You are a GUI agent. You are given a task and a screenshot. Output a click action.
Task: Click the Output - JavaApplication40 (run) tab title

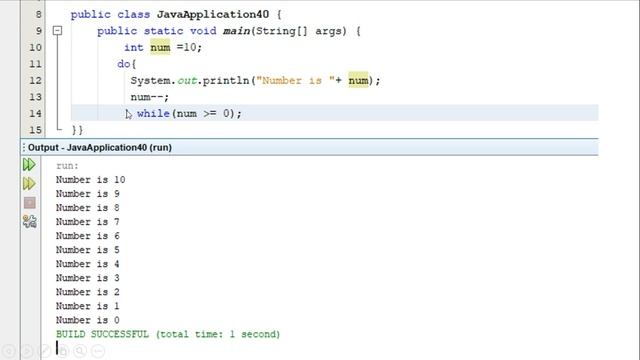tap(100, 147)
